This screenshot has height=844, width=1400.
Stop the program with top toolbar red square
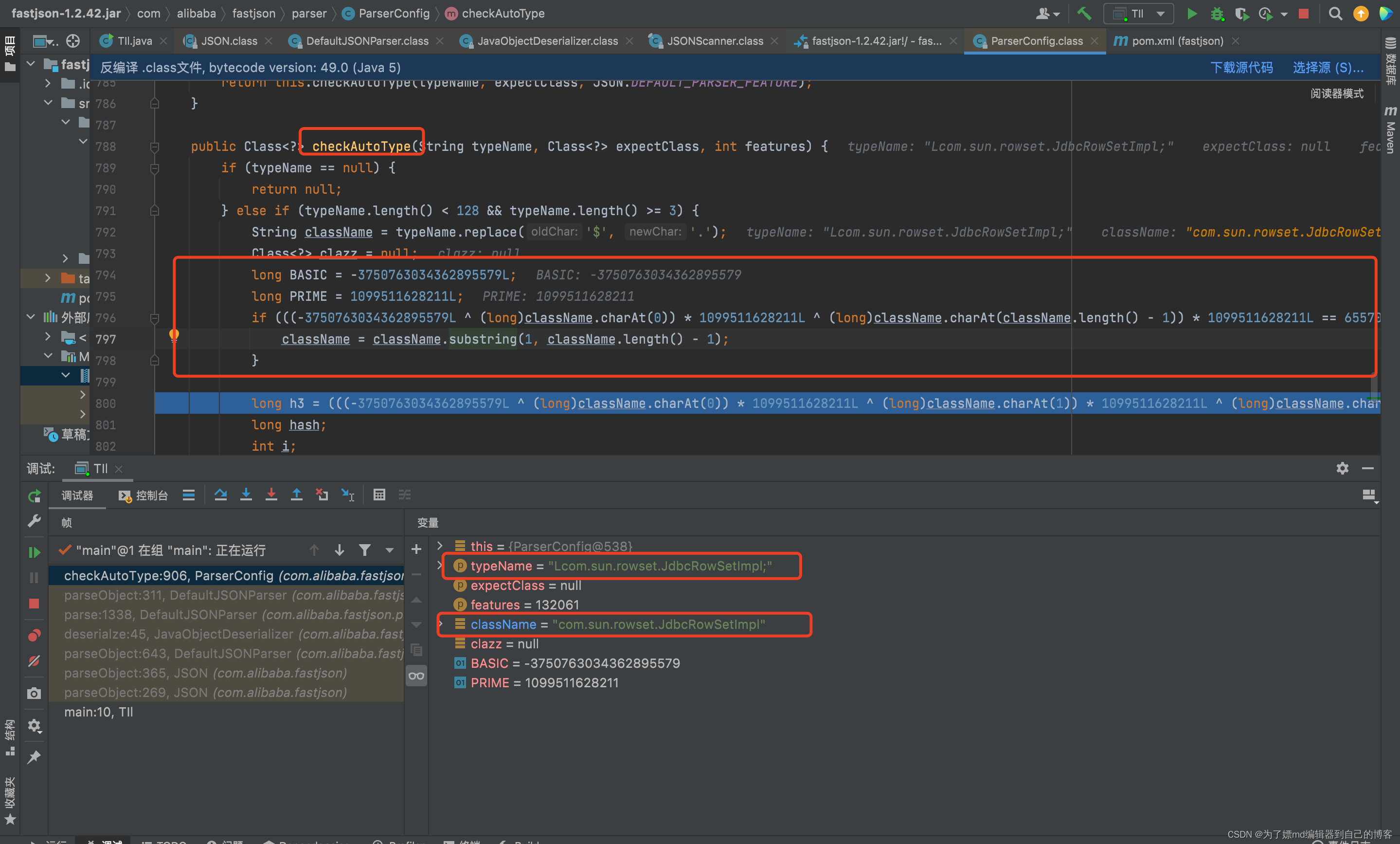1303,13
